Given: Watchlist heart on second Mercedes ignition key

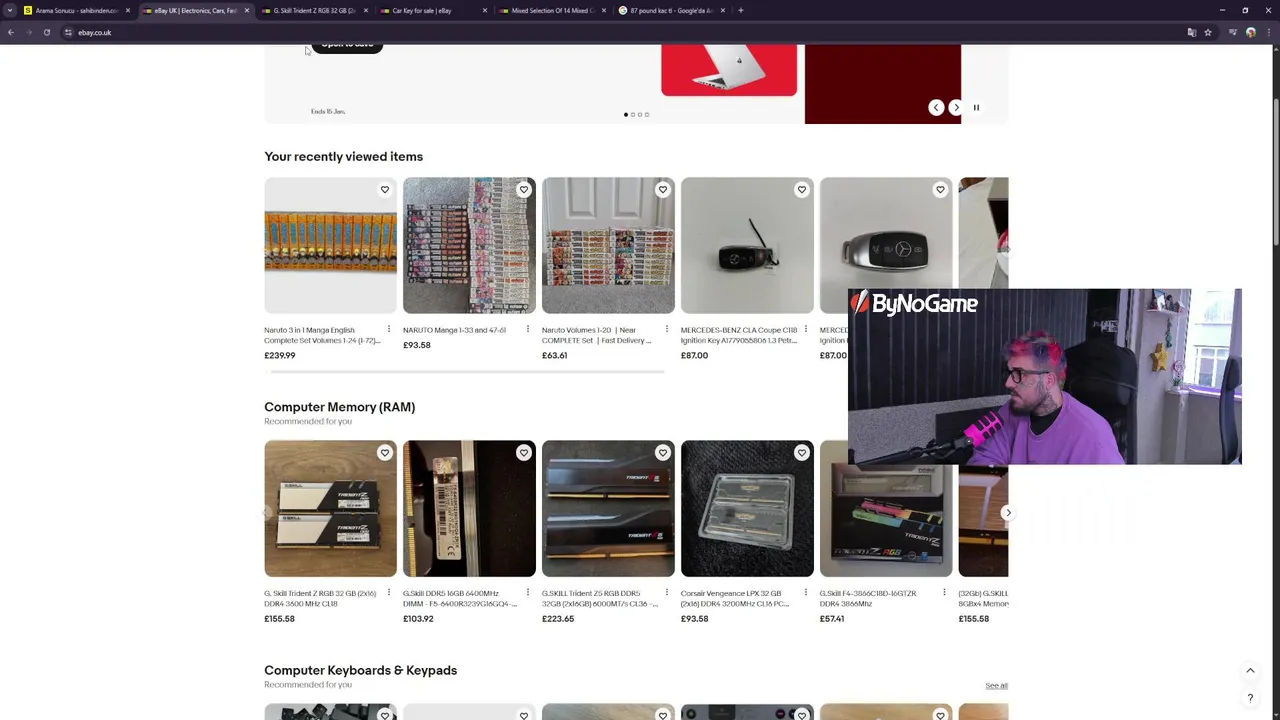Looking at the screenshot, I should coord(940,189).
